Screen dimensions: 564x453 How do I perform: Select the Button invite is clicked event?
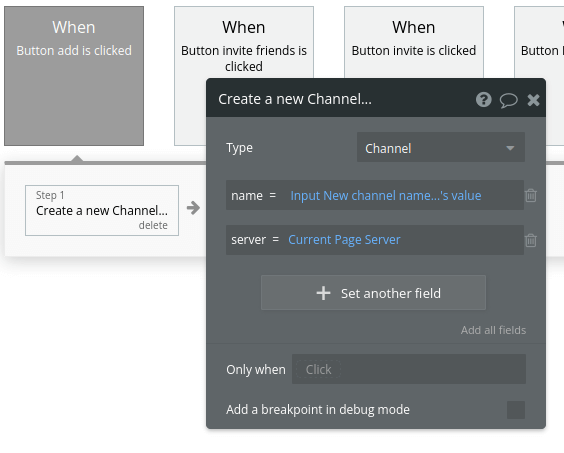click(x=414, y=42)
